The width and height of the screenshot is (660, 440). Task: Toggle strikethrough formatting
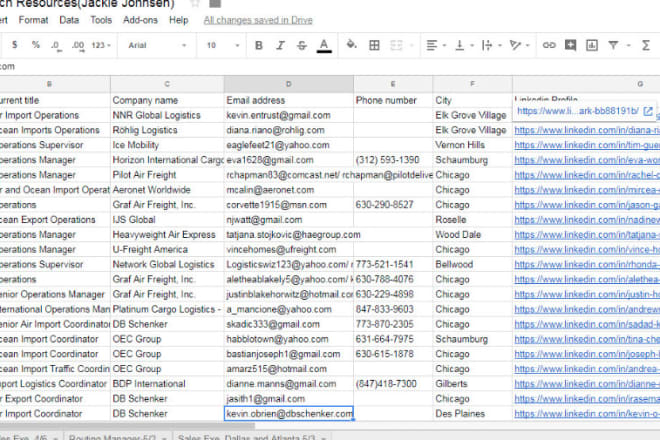tap(302, 45)
